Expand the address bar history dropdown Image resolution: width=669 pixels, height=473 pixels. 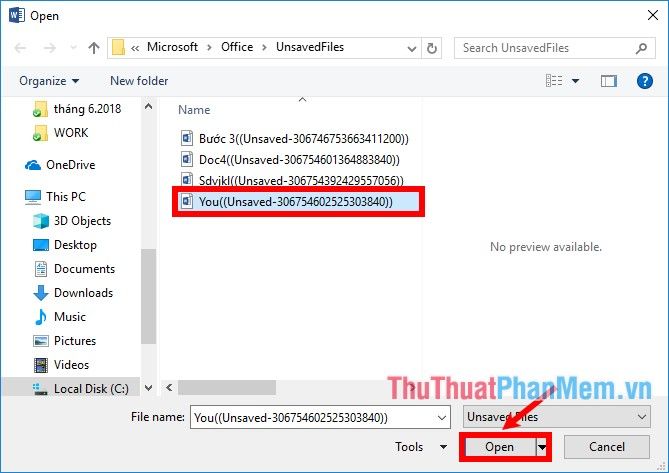[412, 48]
